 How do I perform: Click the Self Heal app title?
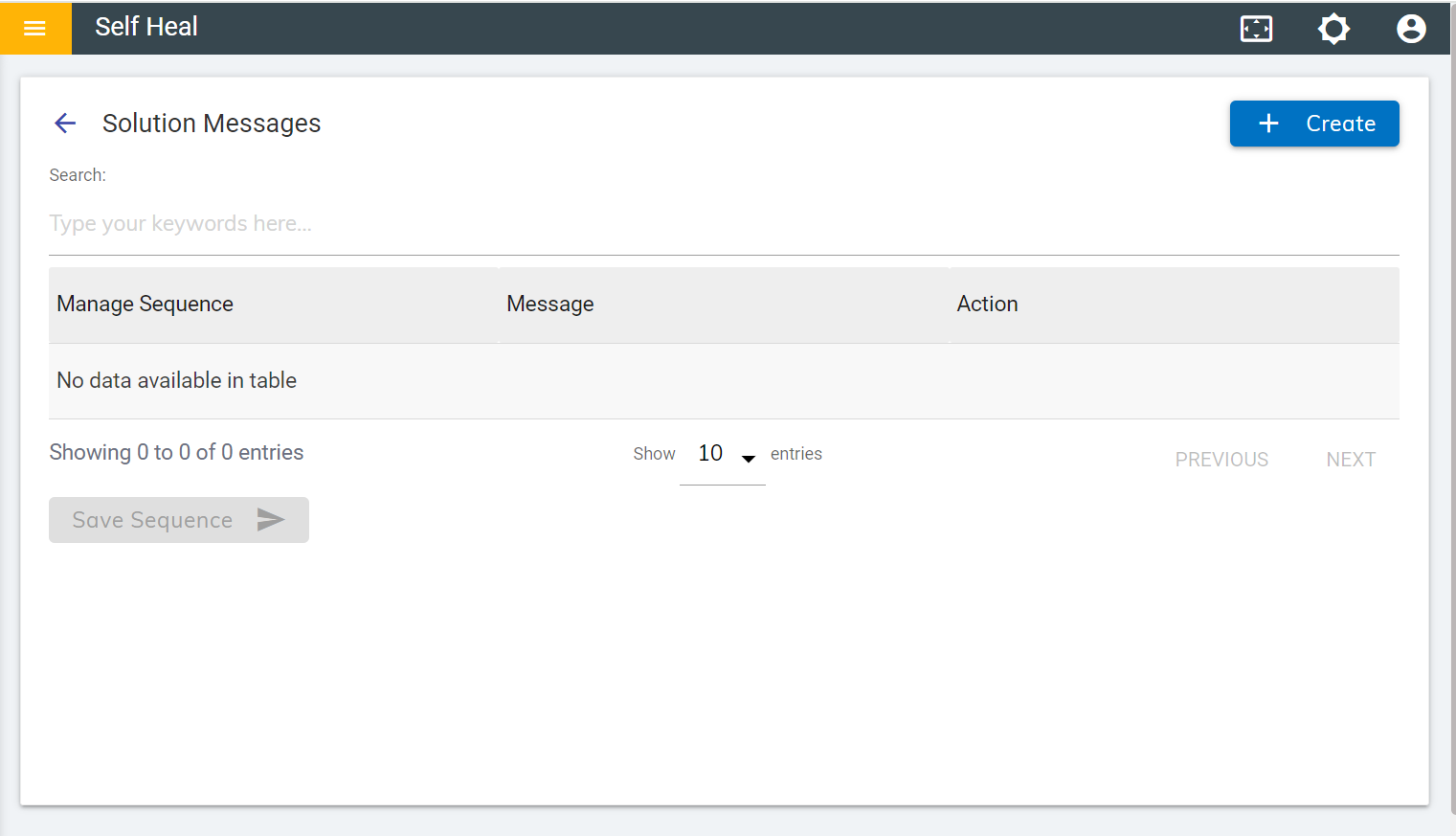[x=146, y=27]
